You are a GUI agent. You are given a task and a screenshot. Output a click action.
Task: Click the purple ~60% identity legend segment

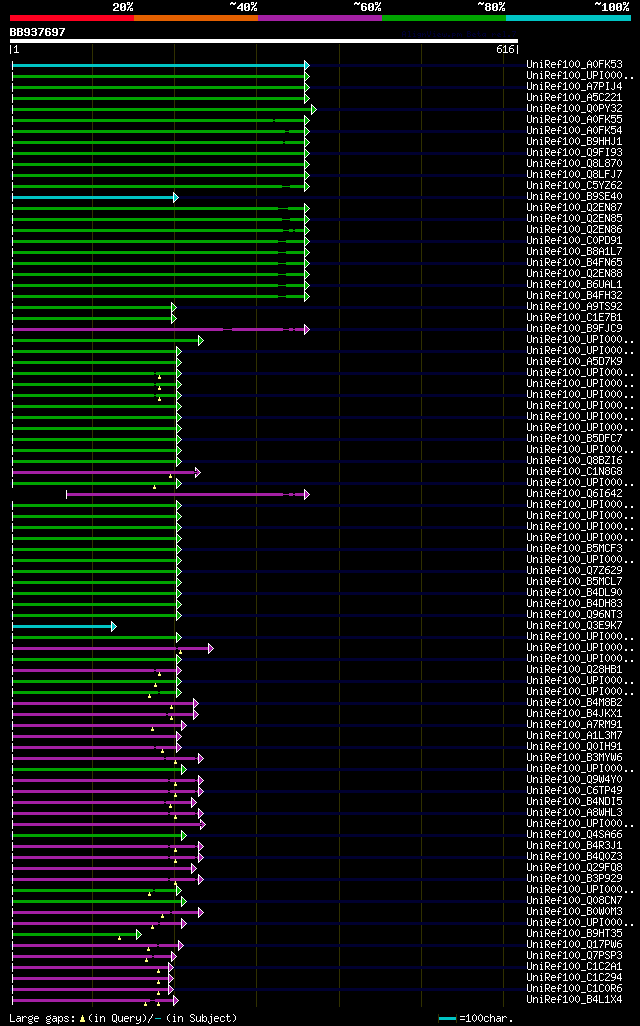pyautogui.click(x=320, y=18)
